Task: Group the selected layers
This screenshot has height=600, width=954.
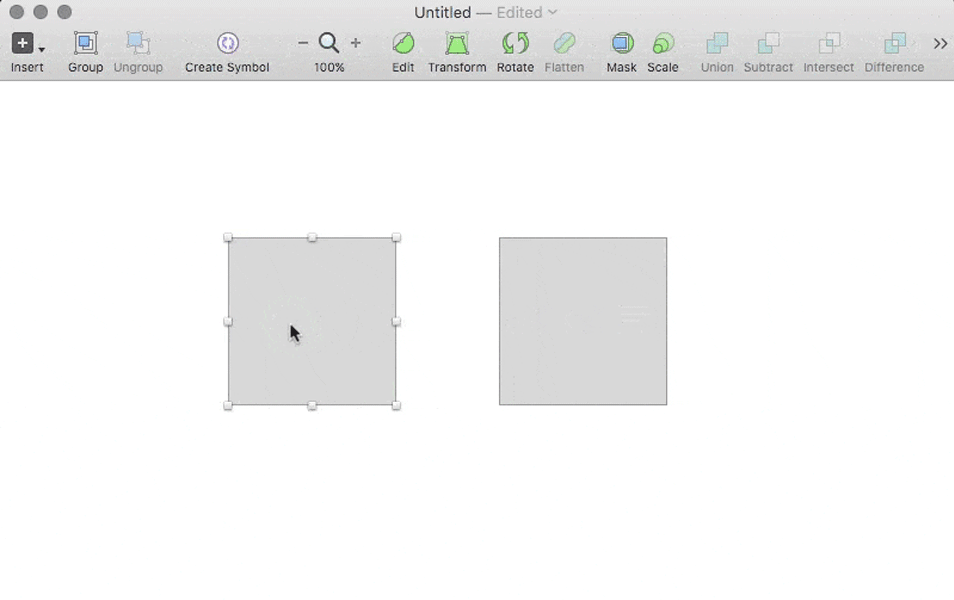Action: pyautogui.click(x=84, y=45)
